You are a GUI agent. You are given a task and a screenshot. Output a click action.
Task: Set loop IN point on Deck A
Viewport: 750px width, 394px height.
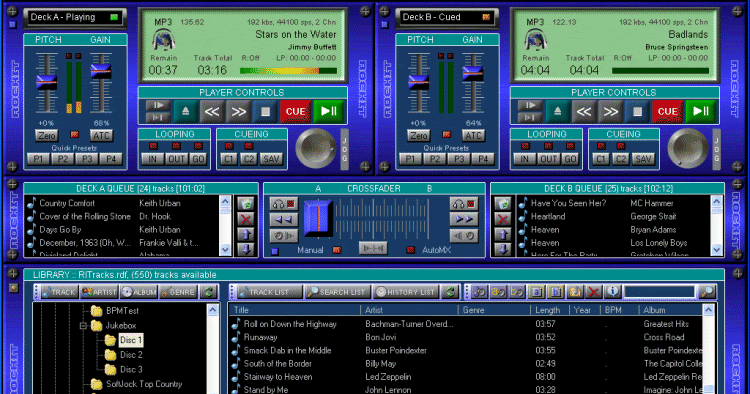153,159
